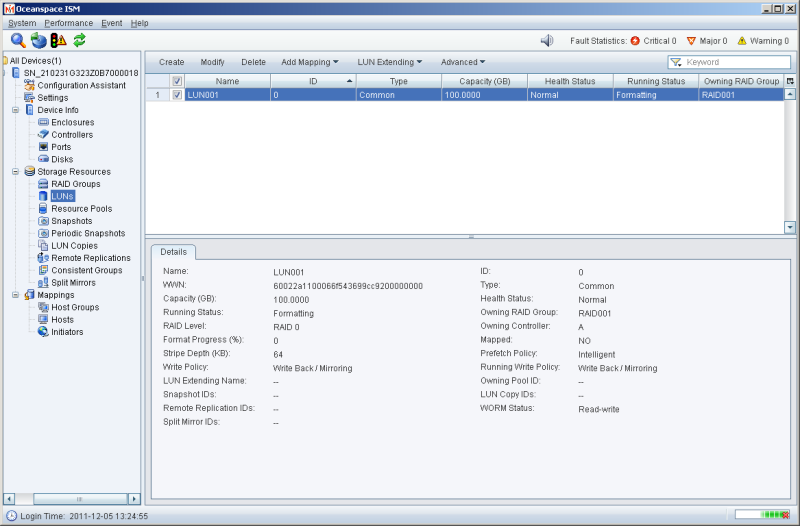Click the RAID001 cell in the table
Image resolution: width=800 pixels, height=526 pixels.
(x=741, y=95)
